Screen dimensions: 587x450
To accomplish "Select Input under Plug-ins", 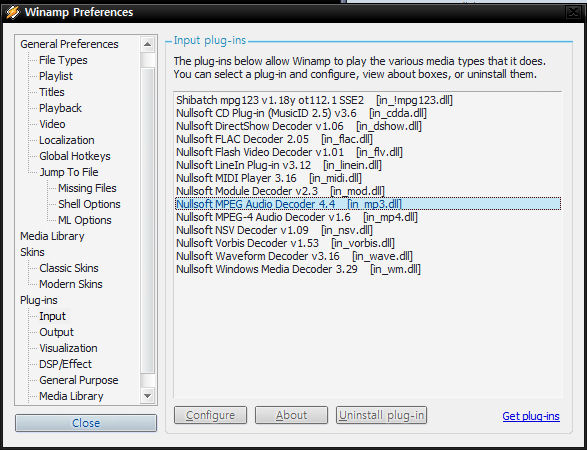I will tap(52, 316).
